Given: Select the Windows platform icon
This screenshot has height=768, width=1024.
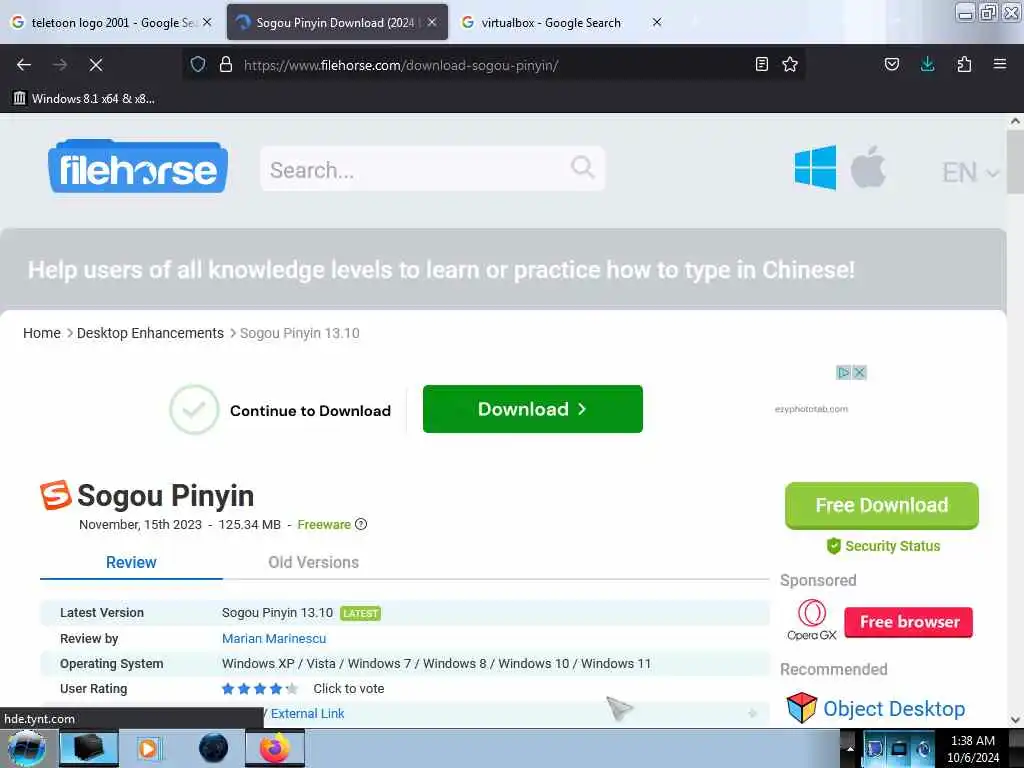Looking at the screenshot, I should (x=815, y=167).
